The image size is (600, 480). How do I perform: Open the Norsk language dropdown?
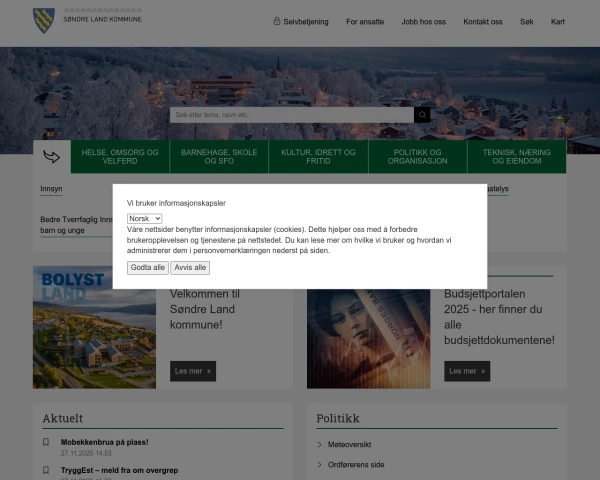click(x=145, y=218)
